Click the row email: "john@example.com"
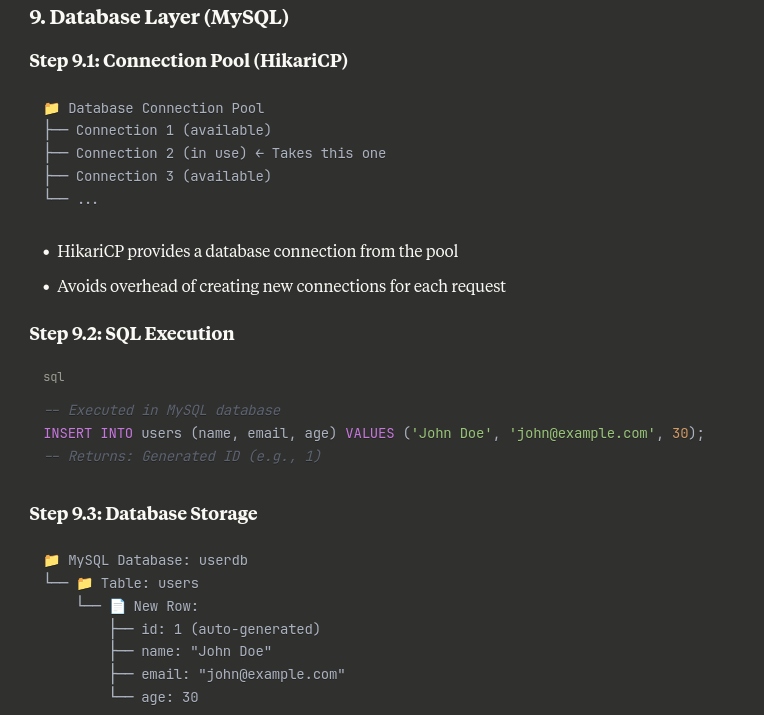 (x=243, y=675)
